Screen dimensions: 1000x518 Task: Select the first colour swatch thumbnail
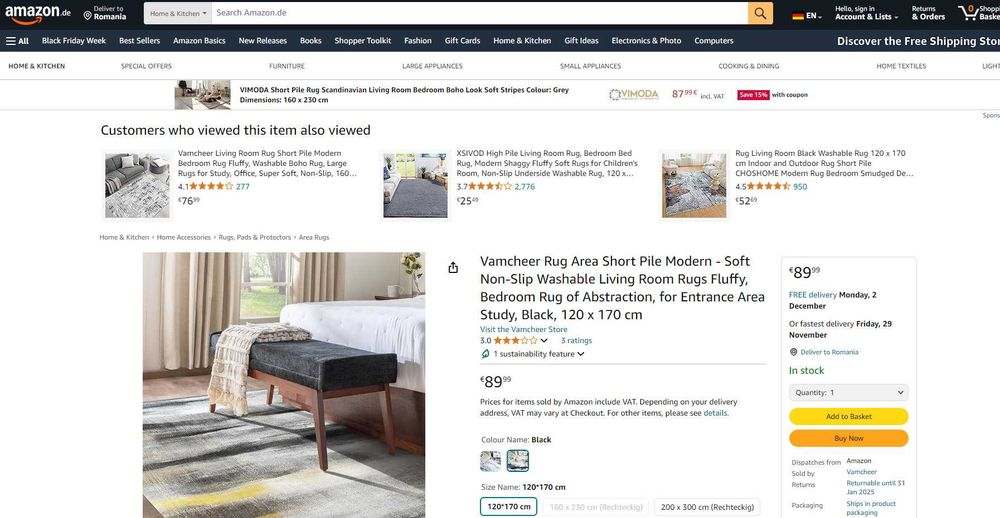click(x=490, y=461)
